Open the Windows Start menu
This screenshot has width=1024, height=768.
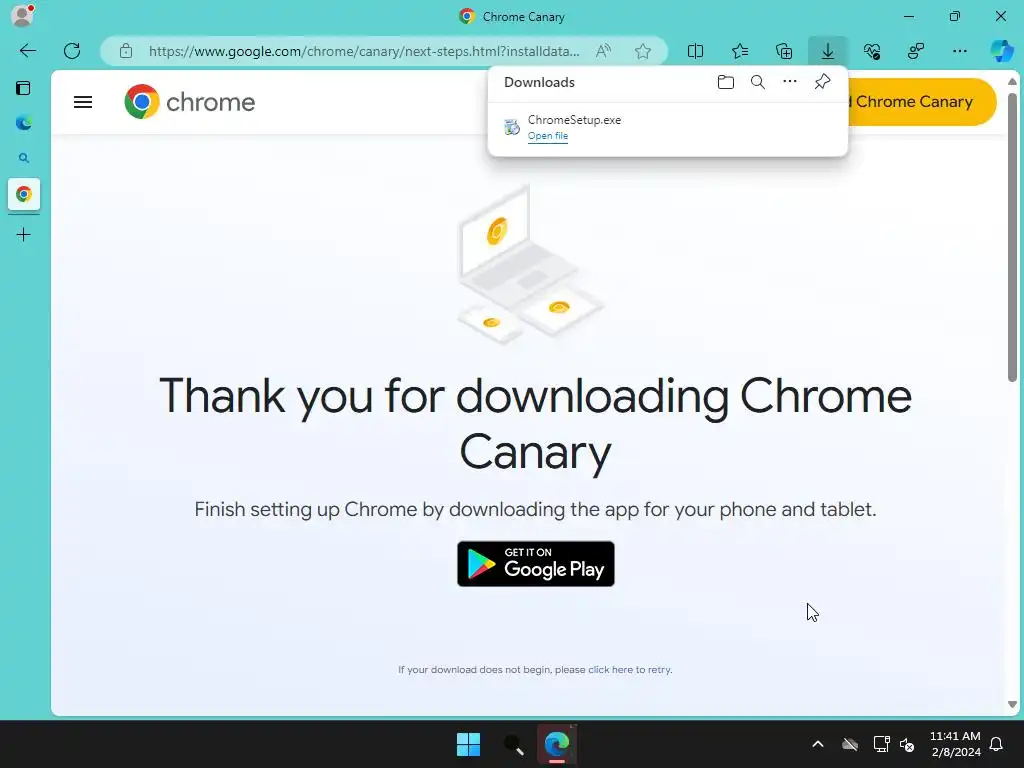(468, 744)
